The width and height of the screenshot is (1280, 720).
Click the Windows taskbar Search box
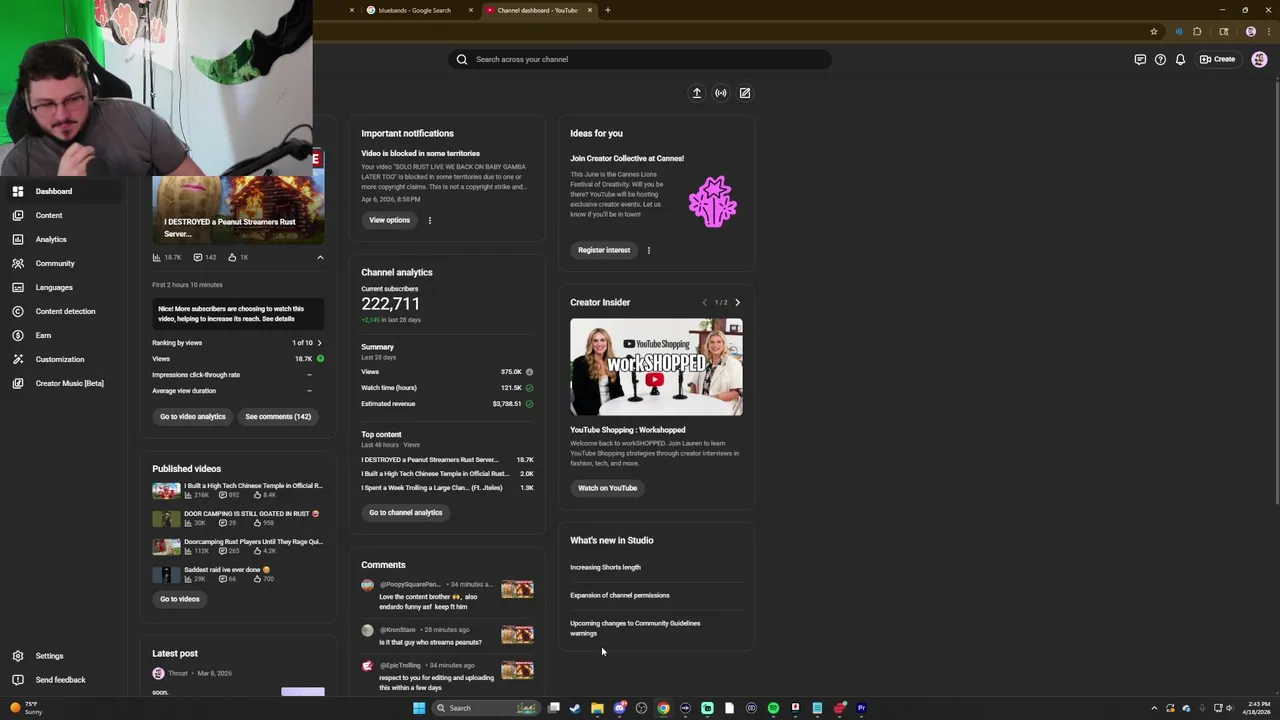tap(486, 708)
